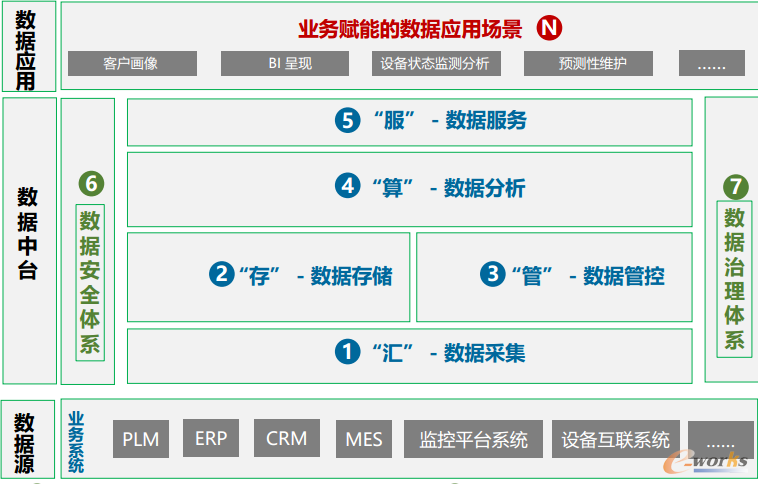This screenshot has height=484, width=758.
Task: Click the 业务系统 vertical label
Action: (76, 441)
